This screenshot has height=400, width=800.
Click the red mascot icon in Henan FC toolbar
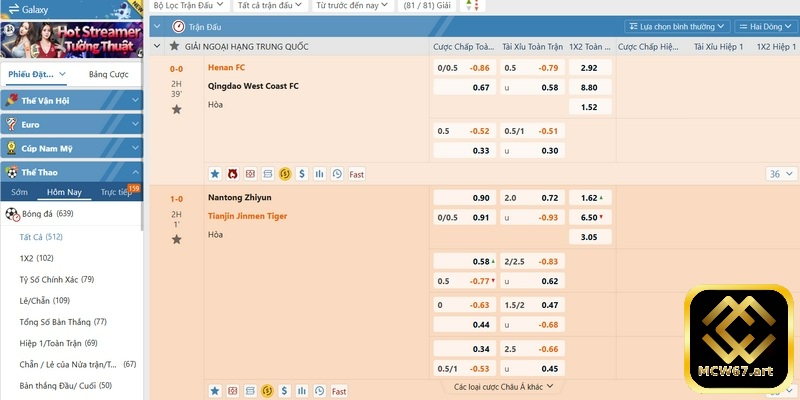pyautogui.click(x=232, y=173)
